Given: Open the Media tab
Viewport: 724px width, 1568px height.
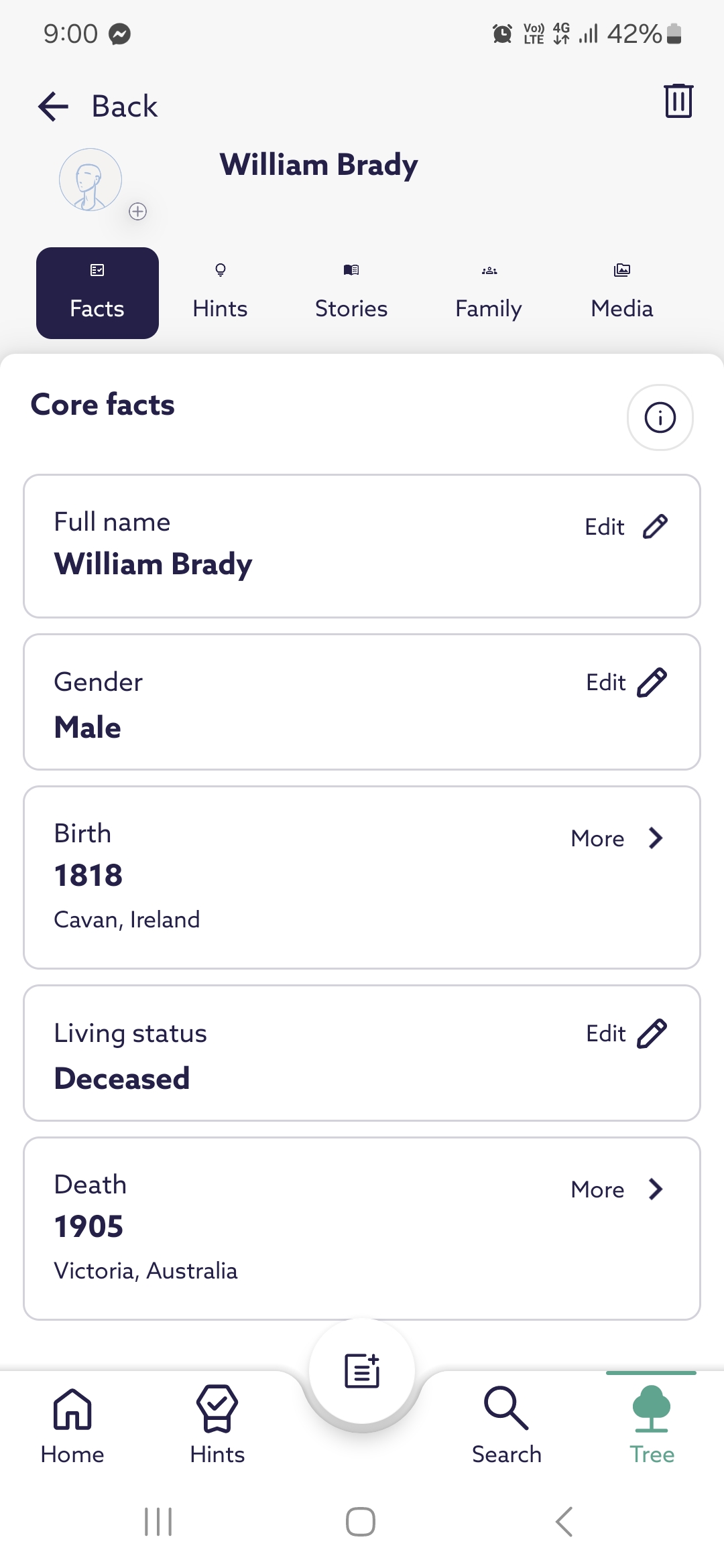Looking at the screenshot, I should (622, 293).
